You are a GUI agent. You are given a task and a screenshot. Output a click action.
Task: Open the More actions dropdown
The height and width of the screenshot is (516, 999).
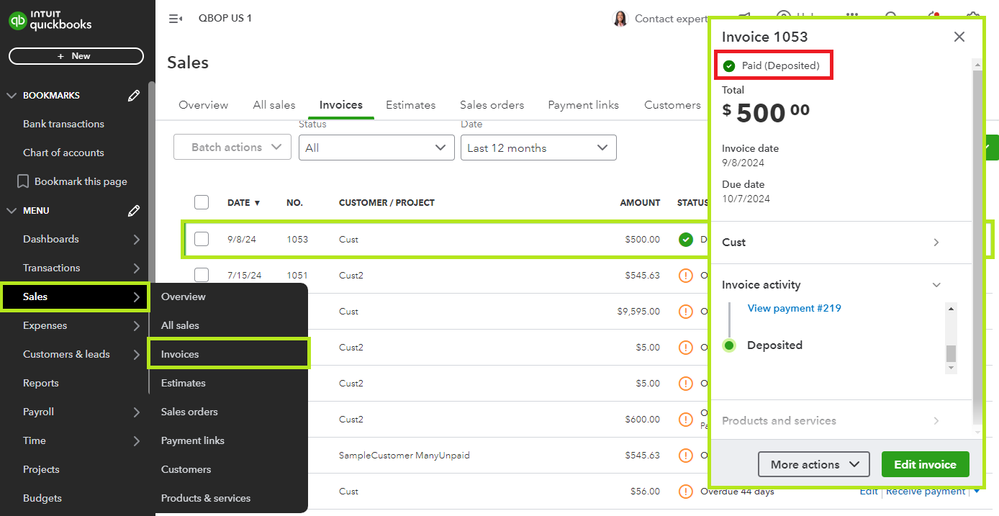814,464
